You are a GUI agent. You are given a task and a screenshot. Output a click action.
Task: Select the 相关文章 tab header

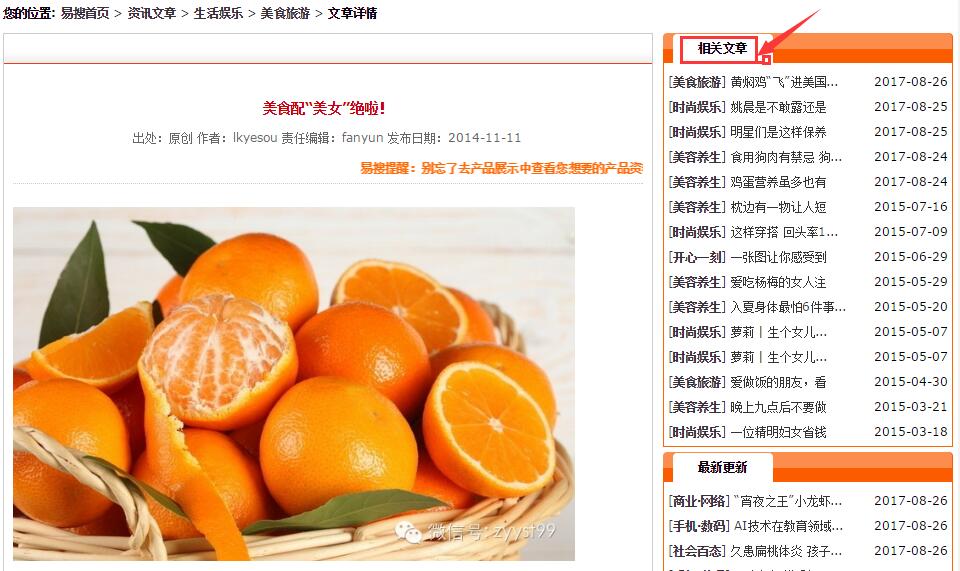722,48
